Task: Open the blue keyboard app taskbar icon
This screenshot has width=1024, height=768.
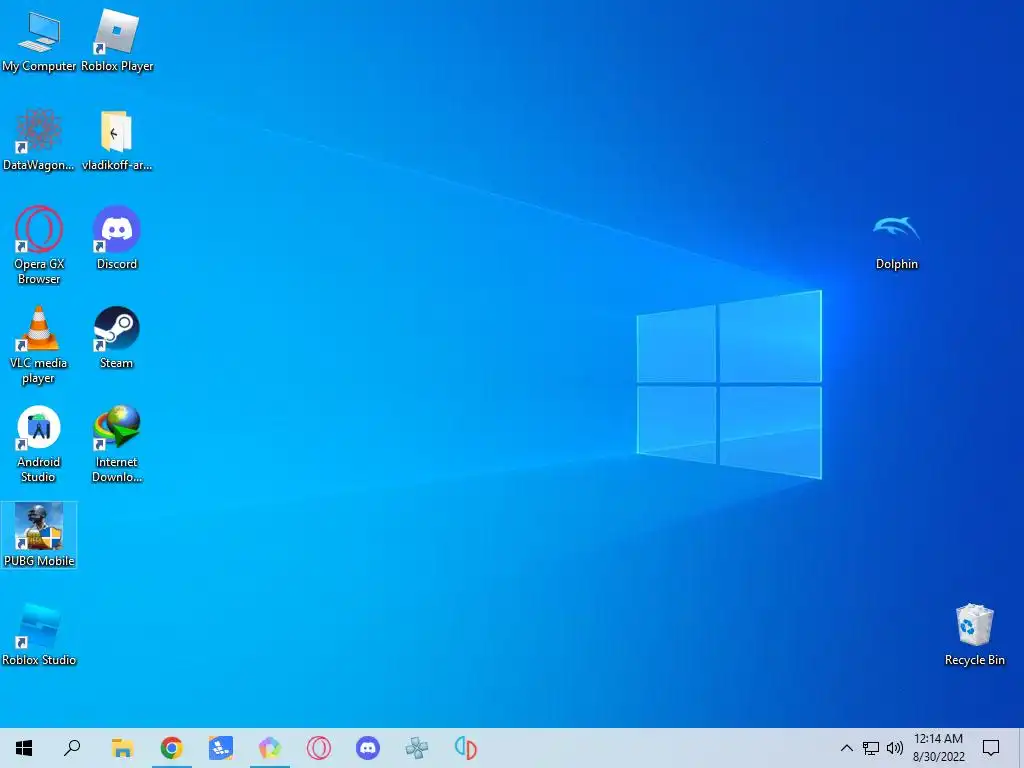Action: 221,748
